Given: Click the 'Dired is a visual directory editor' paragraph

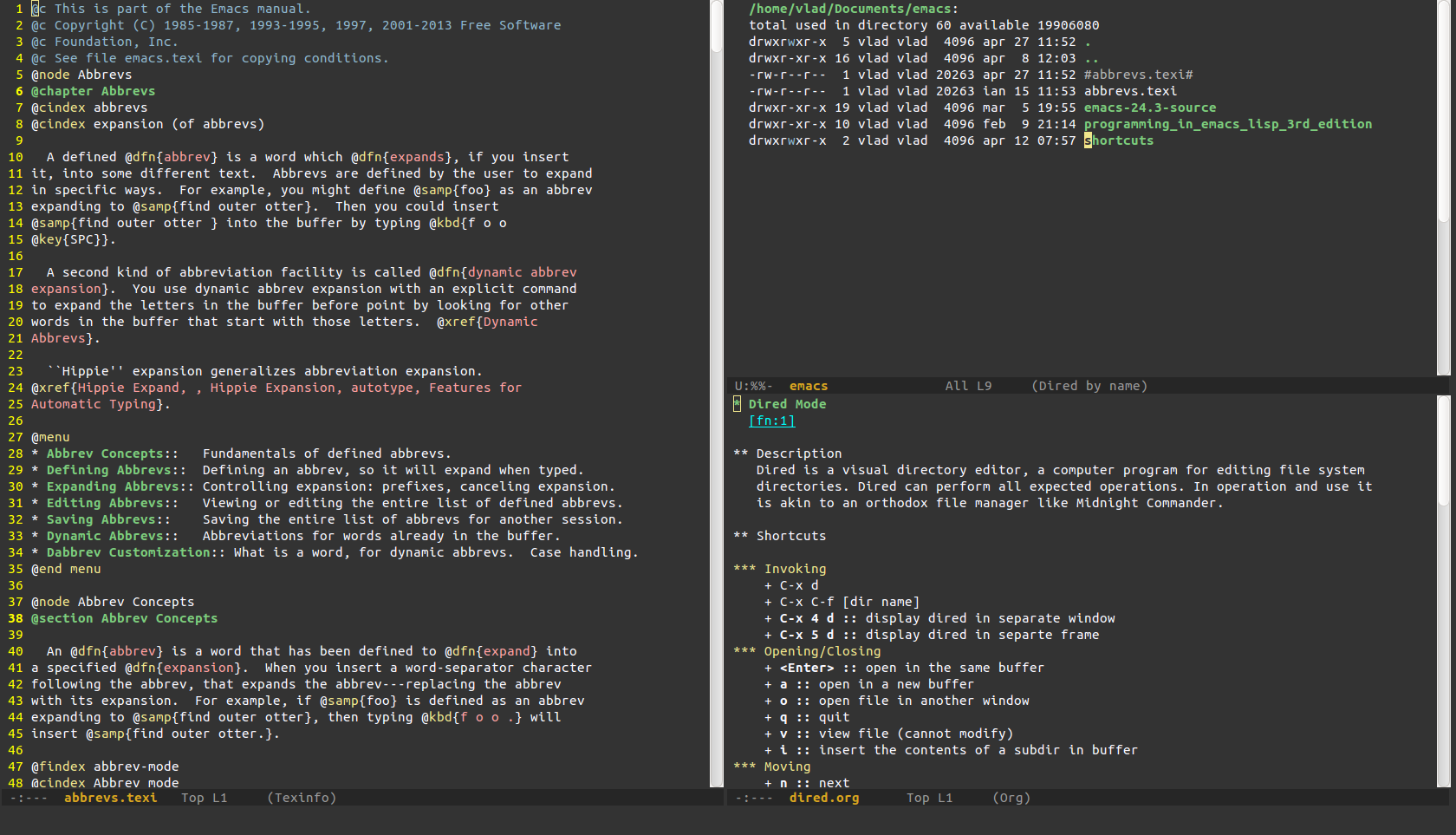Looking at the screenshot, I should point(1064,486).
